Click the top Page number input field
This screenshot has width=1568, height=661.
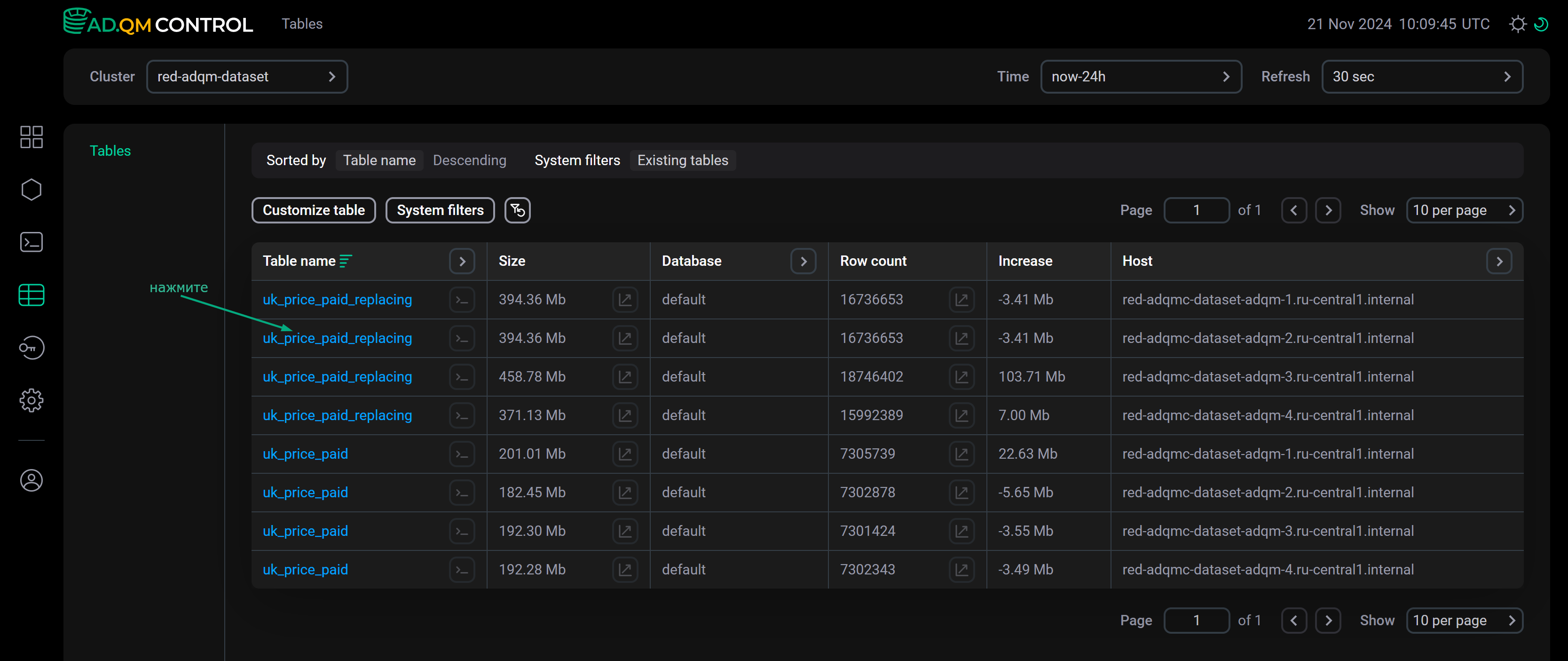pos(1196,210)
